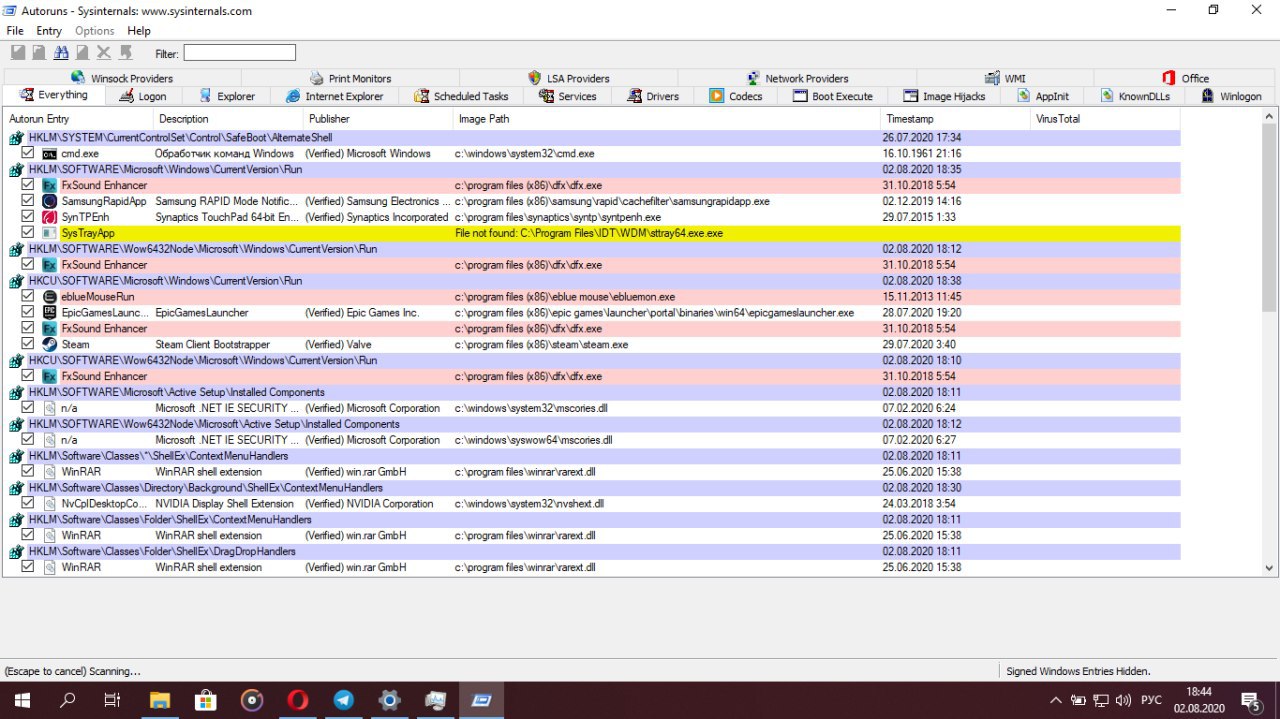Screen dimensions: 1280x719
Task: Click the NvCplDesktopCo entry icon
Action: click(50, 504)
